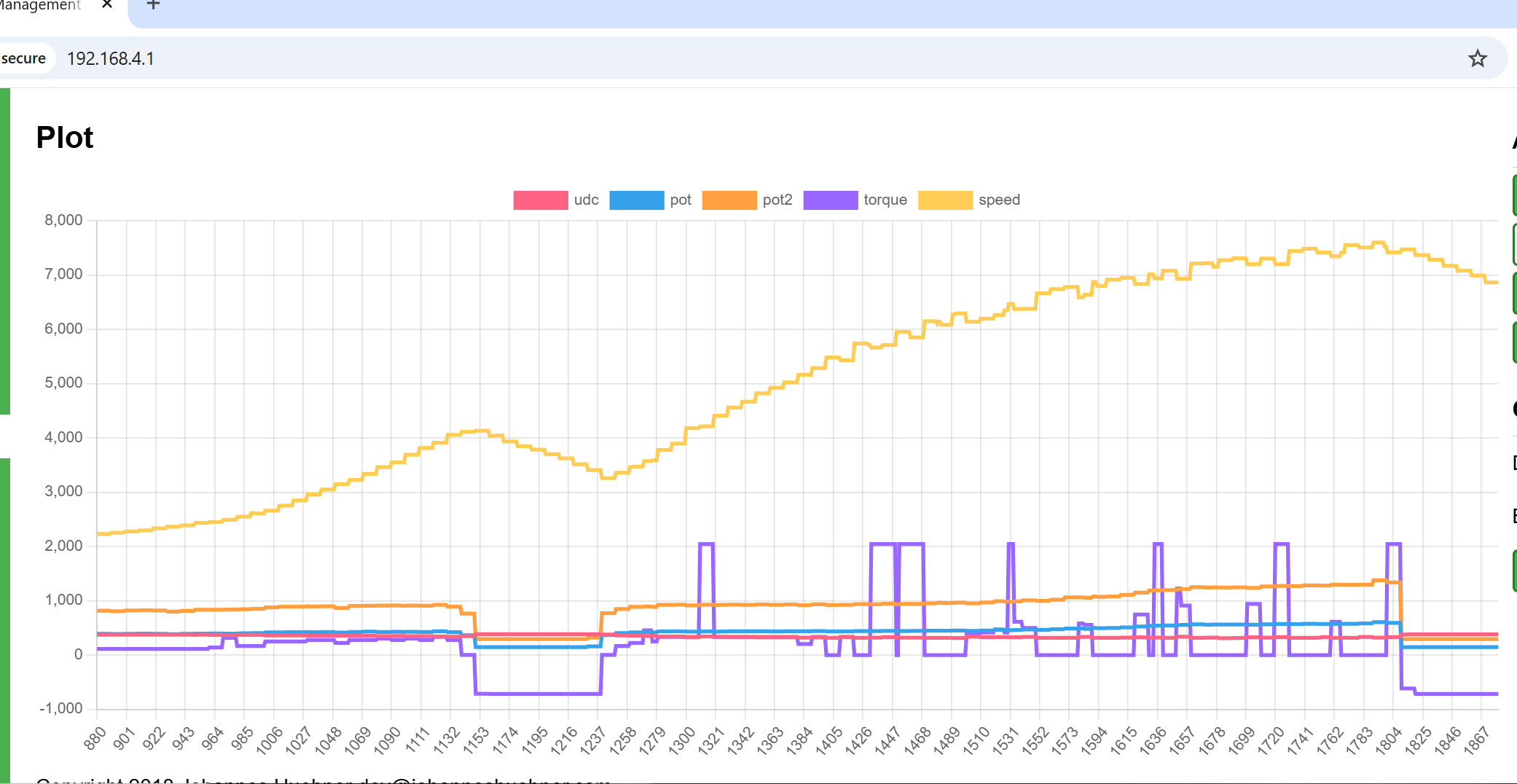Hide the pot series via its text label
This screenshot has width=1517, height=784.
pyautogui.click(x=680, y=200)
